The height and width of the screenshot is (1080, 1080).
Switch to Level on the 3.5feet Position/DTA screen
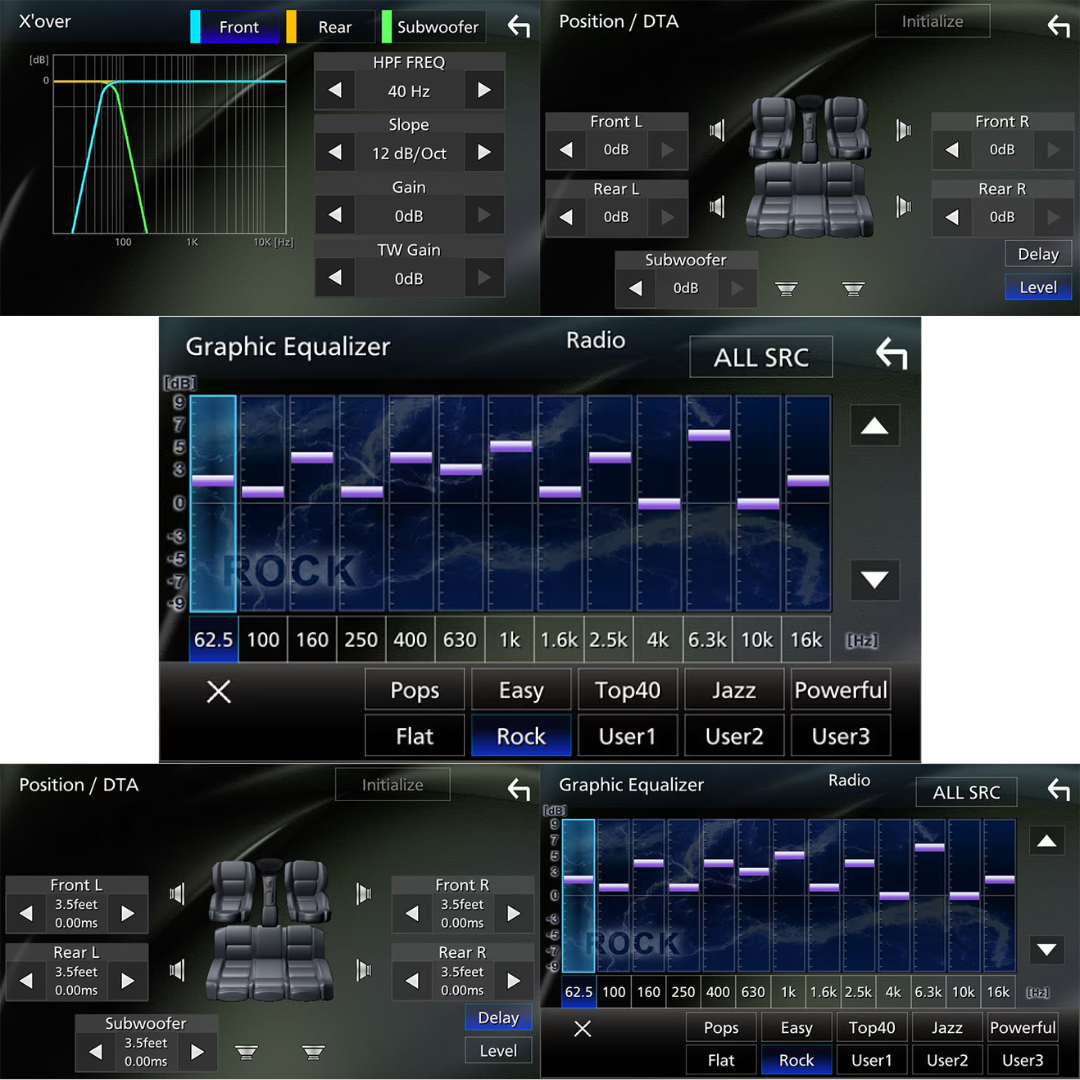pyautogui.click(x=498, y=1050)
